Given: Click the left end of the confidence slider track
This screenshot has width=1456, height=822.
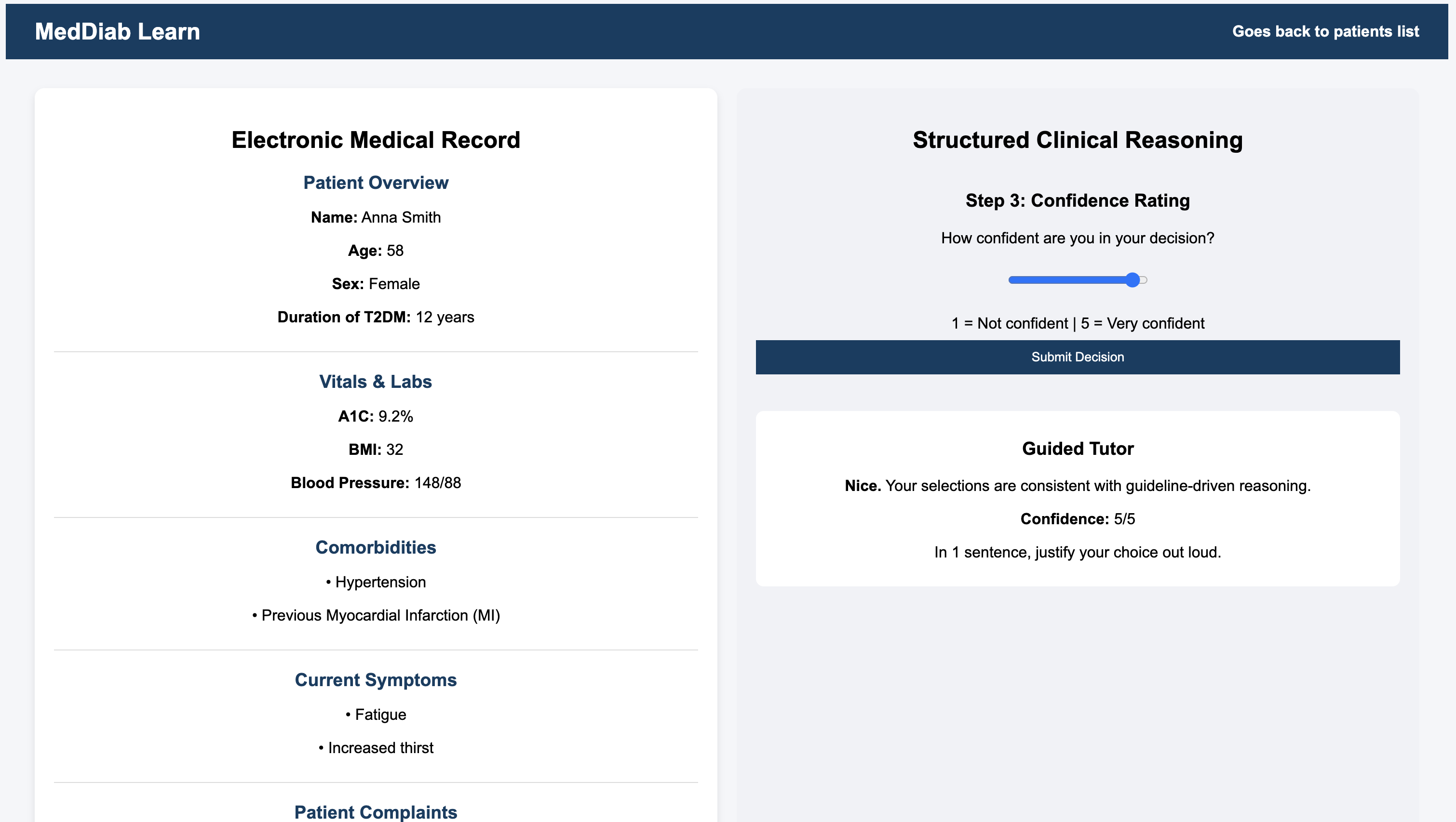Looking at the screenshot, I should coord(1013,280).
